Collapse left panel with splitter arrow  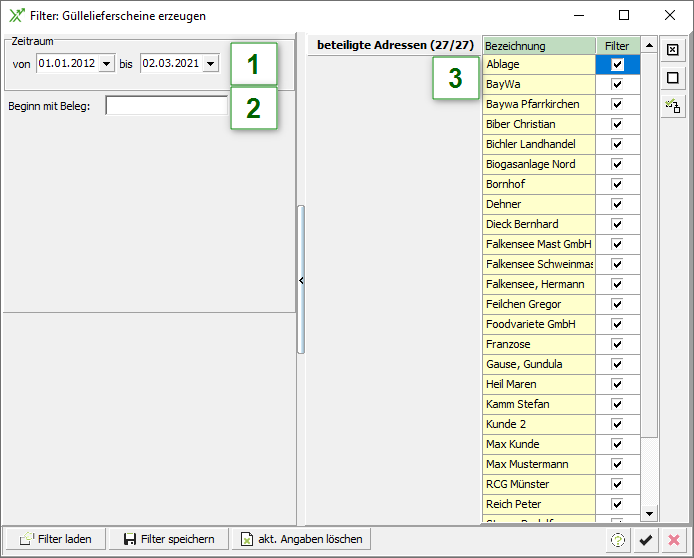click(301, 281)
